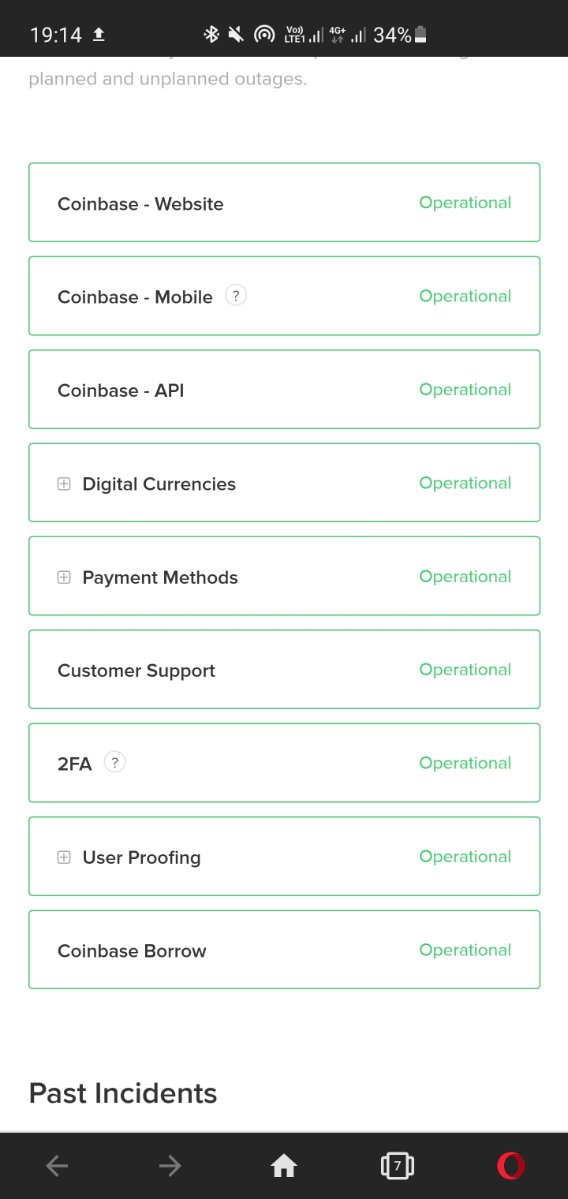Tap the muted sound status icon
568x1199 pixels.
click(x=236, y=34)
